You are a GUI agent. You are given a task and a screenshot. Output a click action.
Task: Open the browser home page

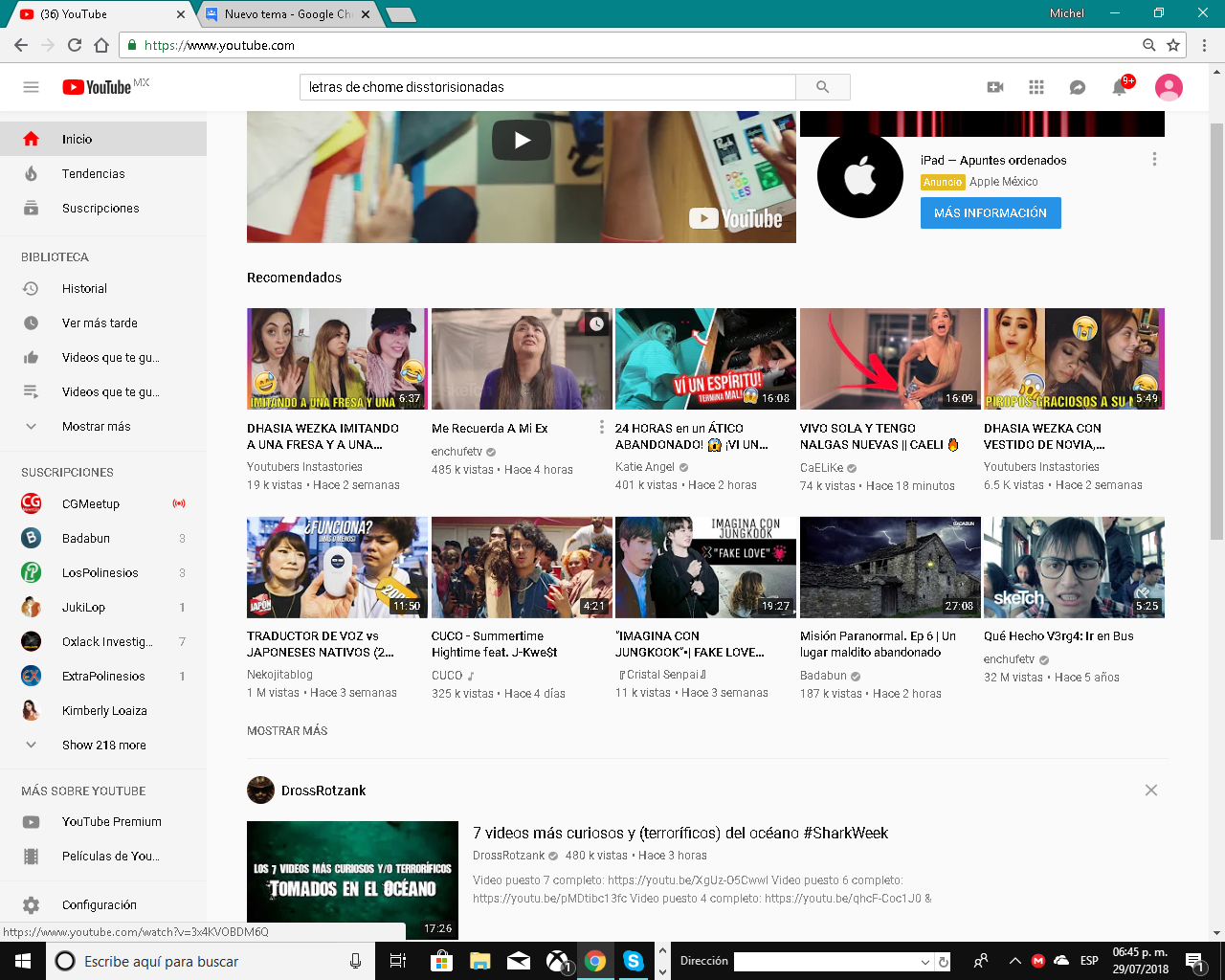101,45
